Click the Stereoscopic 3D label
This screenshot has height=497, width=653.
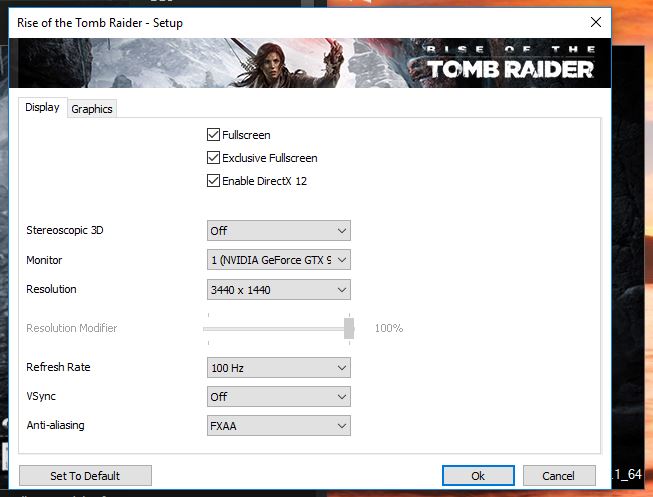[x=65, y=230]
